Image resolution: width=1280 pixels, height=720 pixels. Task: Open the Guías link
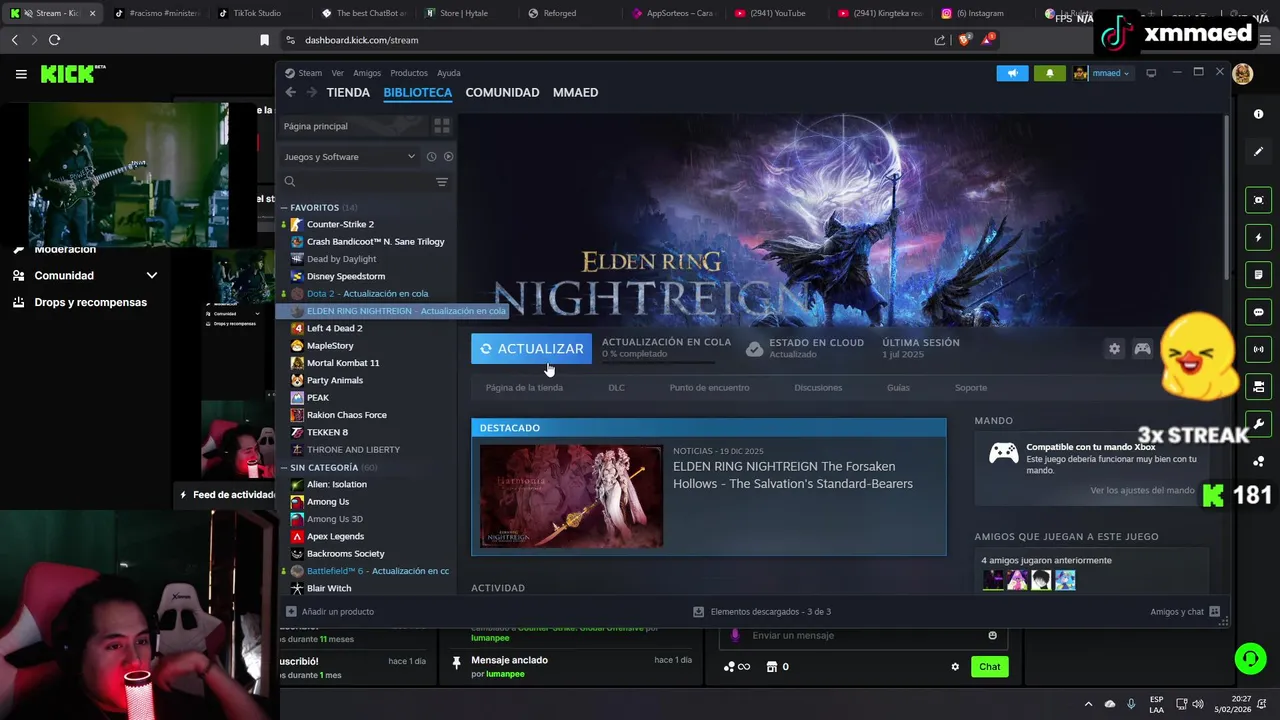[898, 388]
